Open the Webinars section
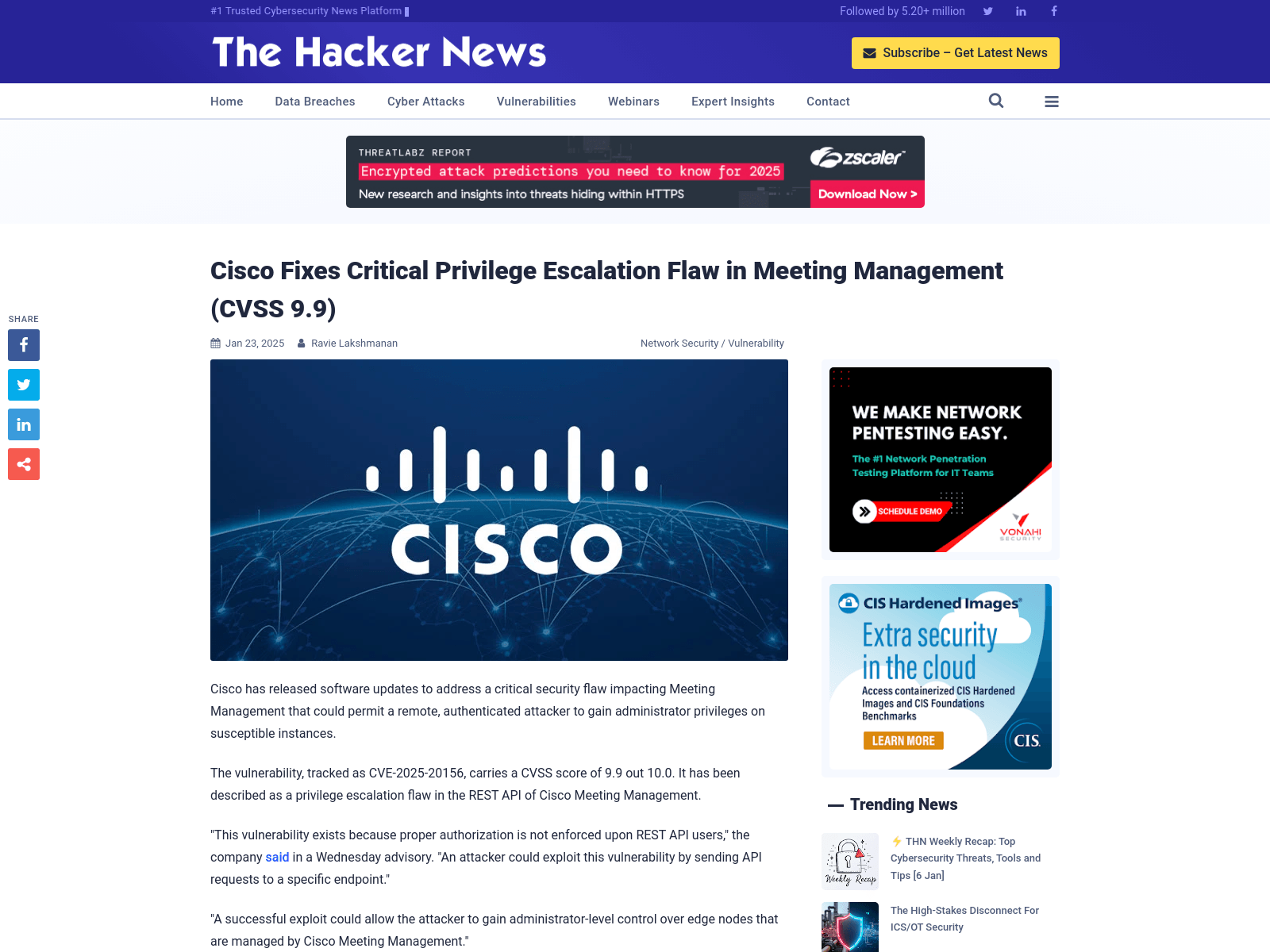 coord(633,102)
